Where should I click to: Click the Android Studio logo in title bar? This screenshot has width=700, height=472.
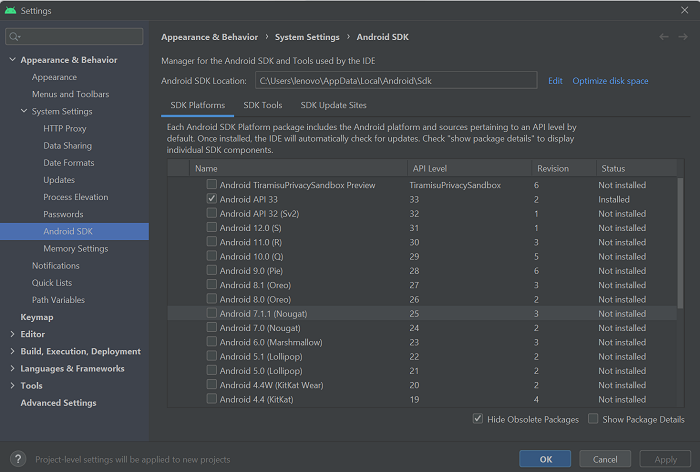point(10,10)
